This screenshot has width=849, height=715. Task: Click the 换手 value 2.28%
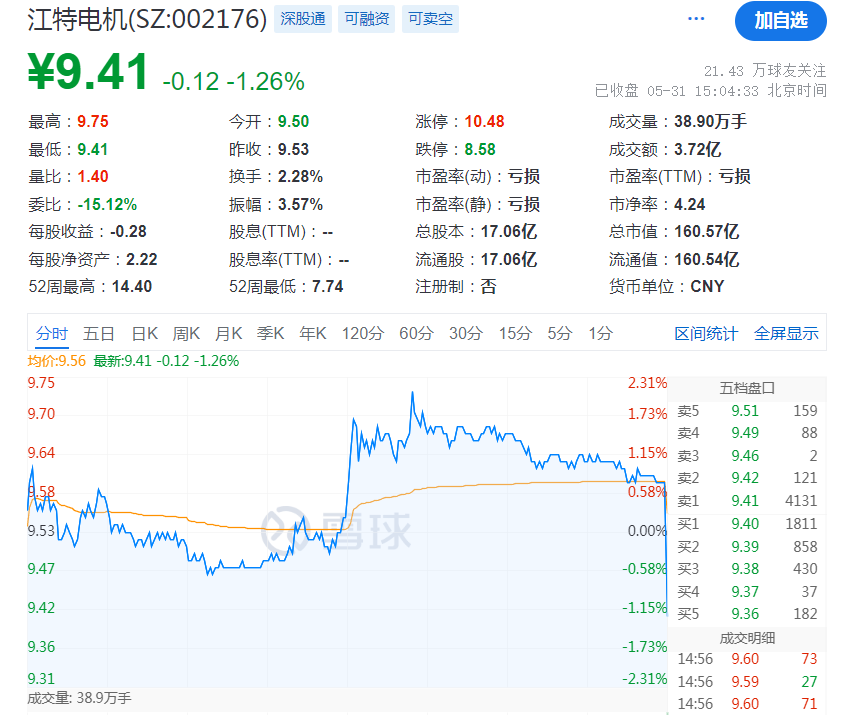pos(301,176)
